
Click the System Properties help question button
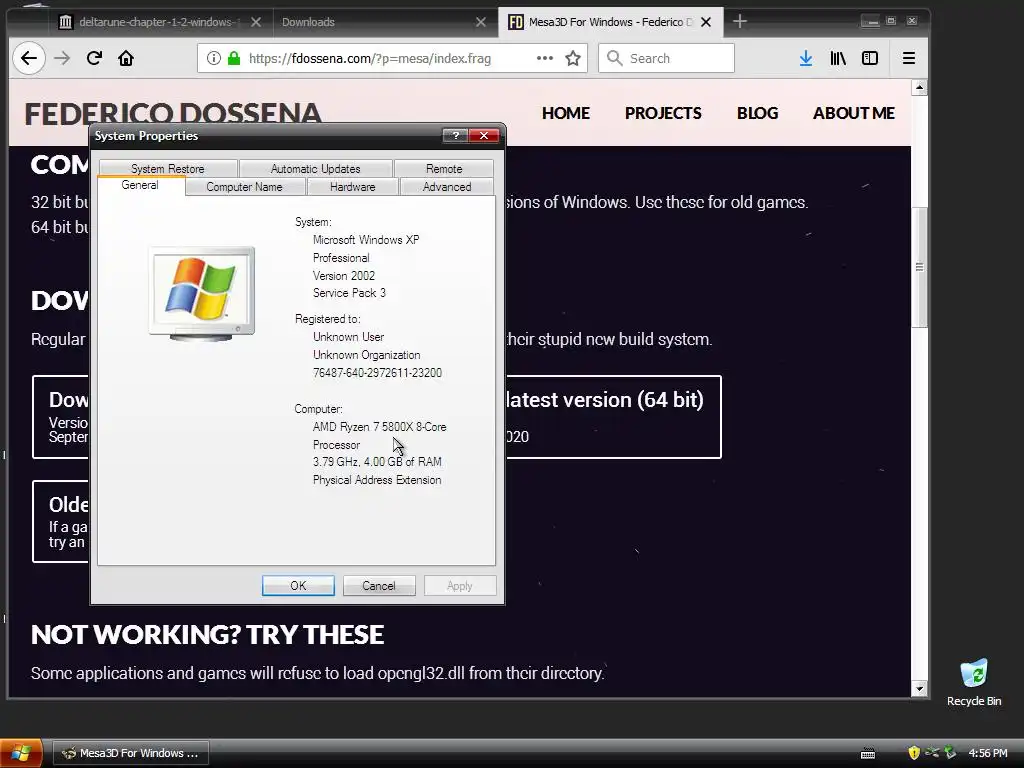click(x=455, y=135)
